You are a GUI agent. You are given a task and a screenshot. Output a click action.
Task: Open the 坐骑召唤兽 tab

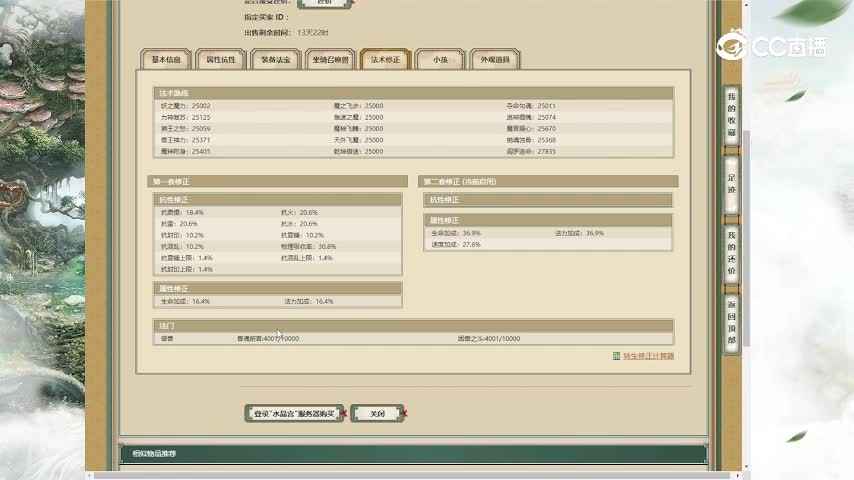[x=330, y=60]
